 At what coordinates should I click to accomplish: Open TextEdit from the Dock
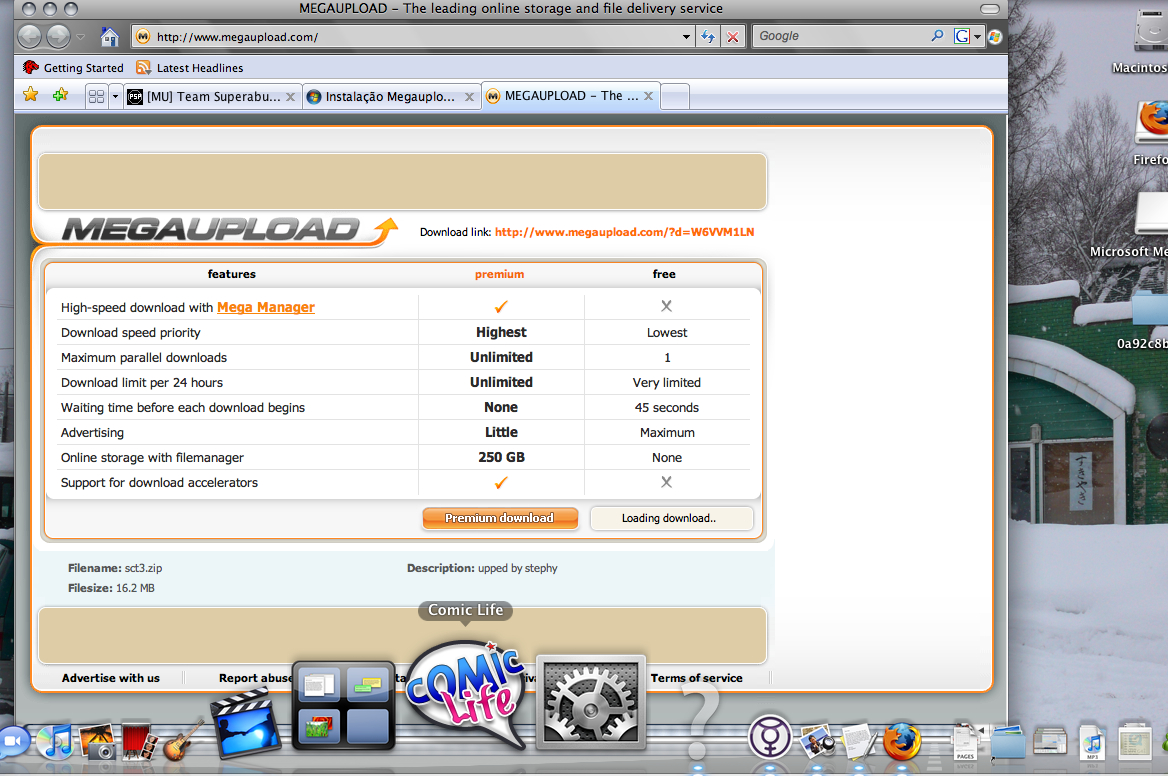858,740
